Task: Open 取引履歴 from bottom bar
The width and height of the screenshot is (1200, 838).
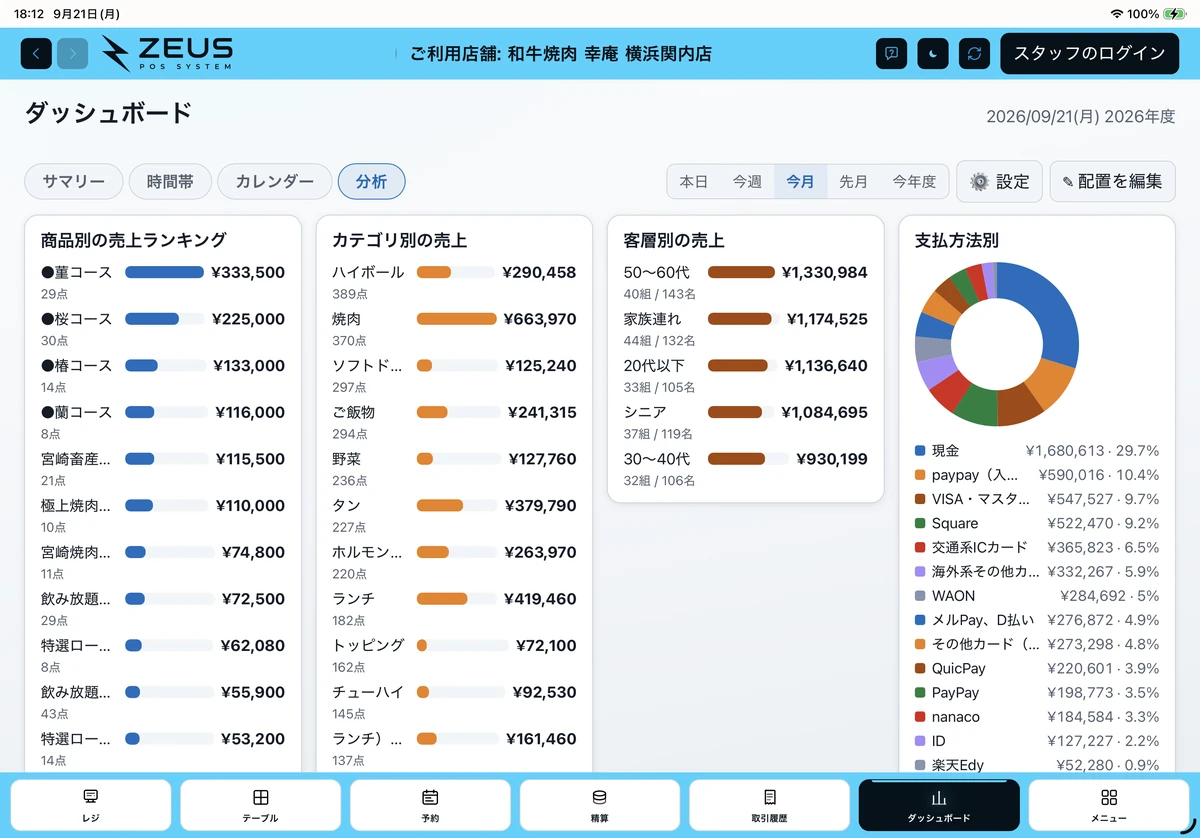Action: pyautogui.click(x=769, y=805)
